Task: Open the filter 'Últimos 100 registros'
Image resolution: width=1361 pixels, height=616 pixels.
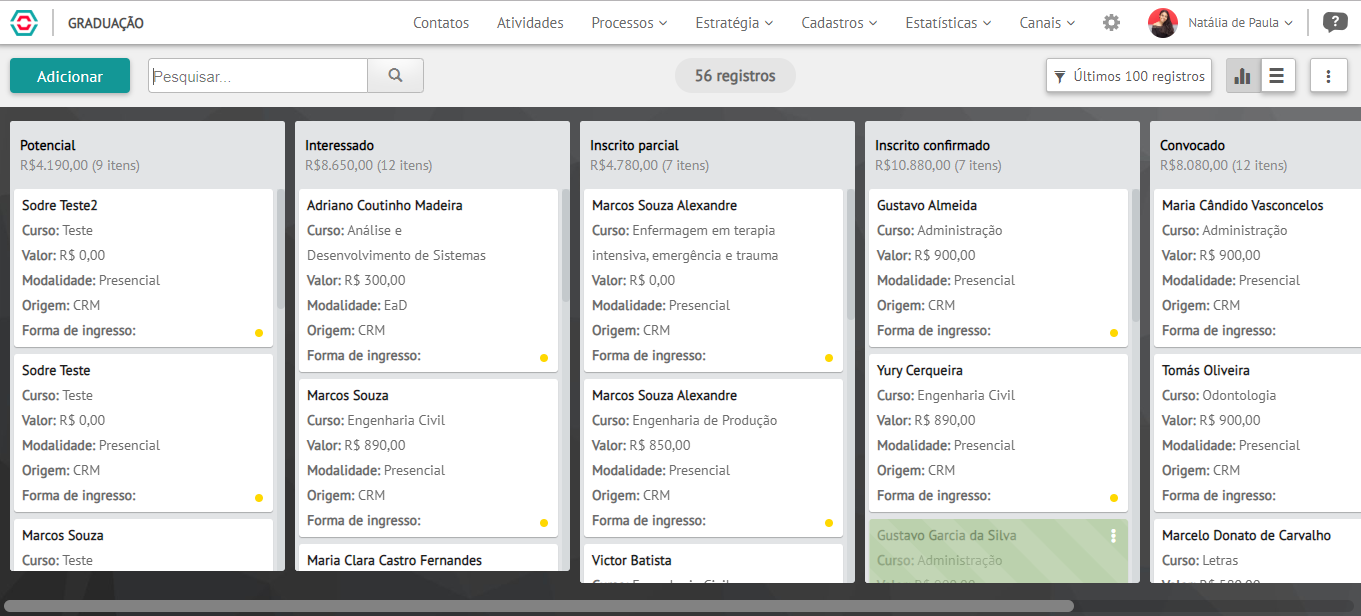Action: pos(1129,76)
